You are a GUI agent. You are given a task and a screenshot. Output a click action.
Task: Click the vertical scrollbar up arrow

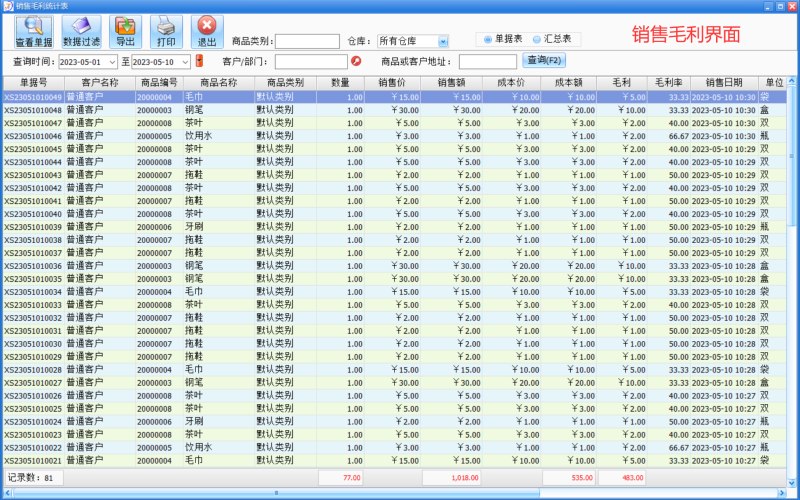(792, 81)
